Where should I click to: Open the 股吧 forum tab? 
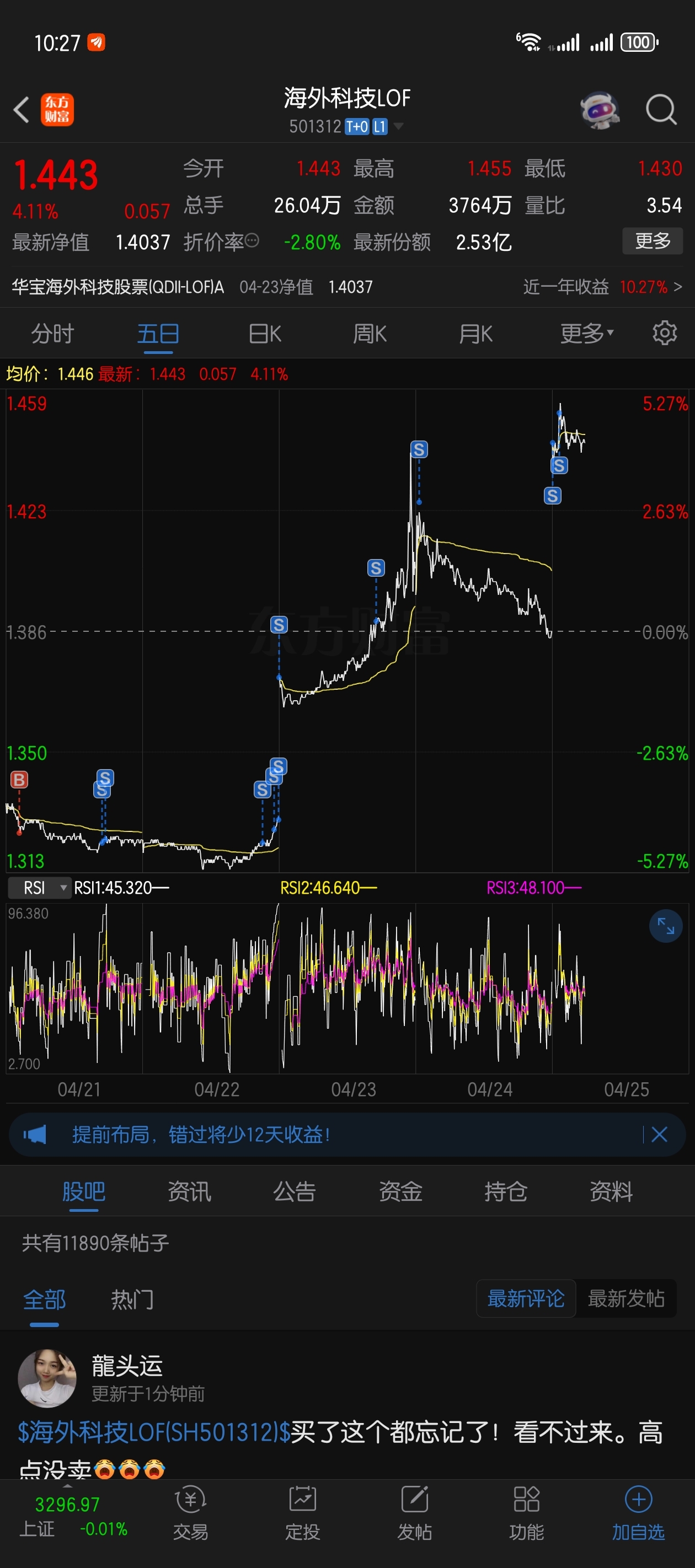pyautogui.click(x=83, y=1191)
